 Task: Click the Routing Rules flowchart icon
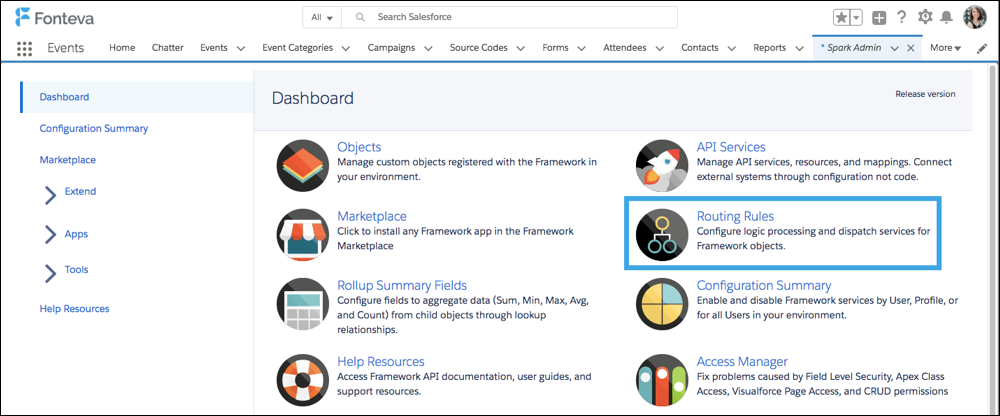tap(662, 234)
